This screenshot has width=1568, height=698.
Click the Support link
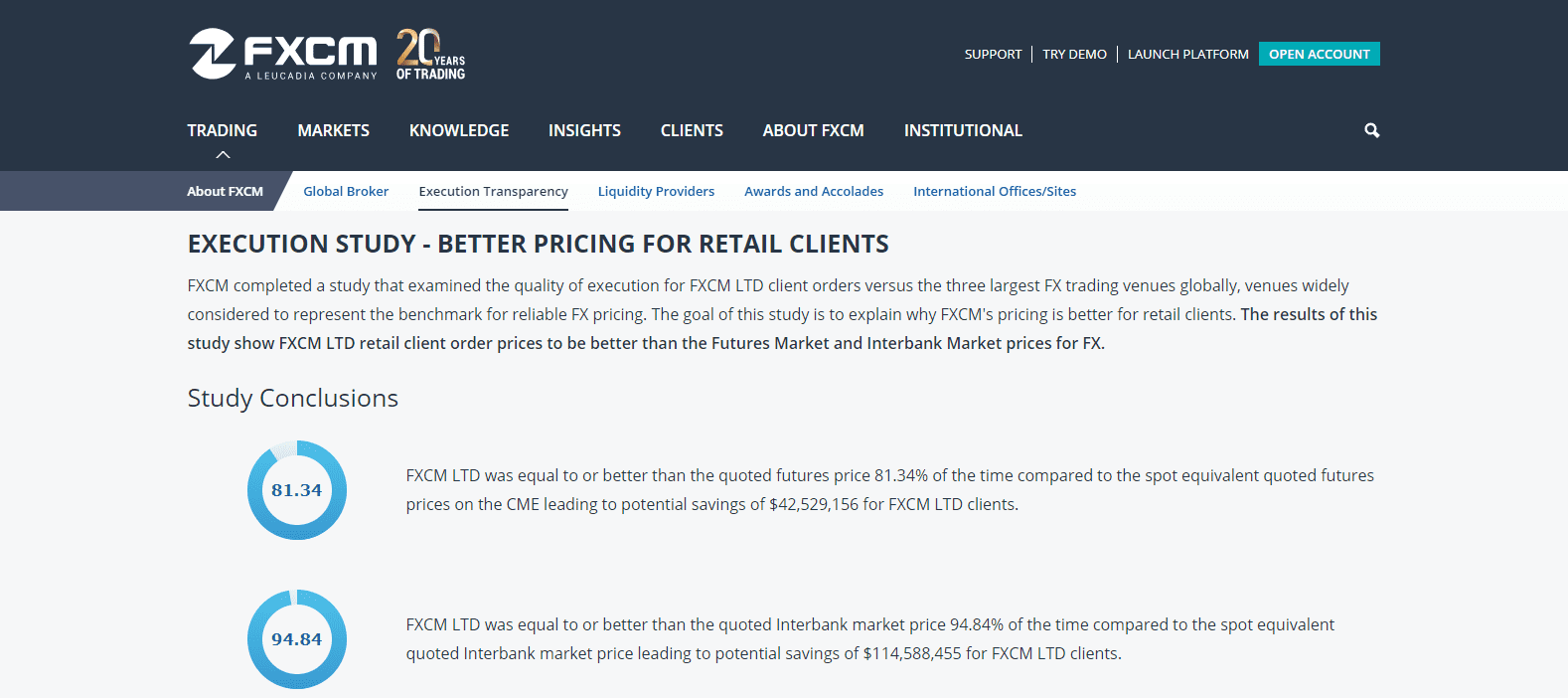click(993, 55)
